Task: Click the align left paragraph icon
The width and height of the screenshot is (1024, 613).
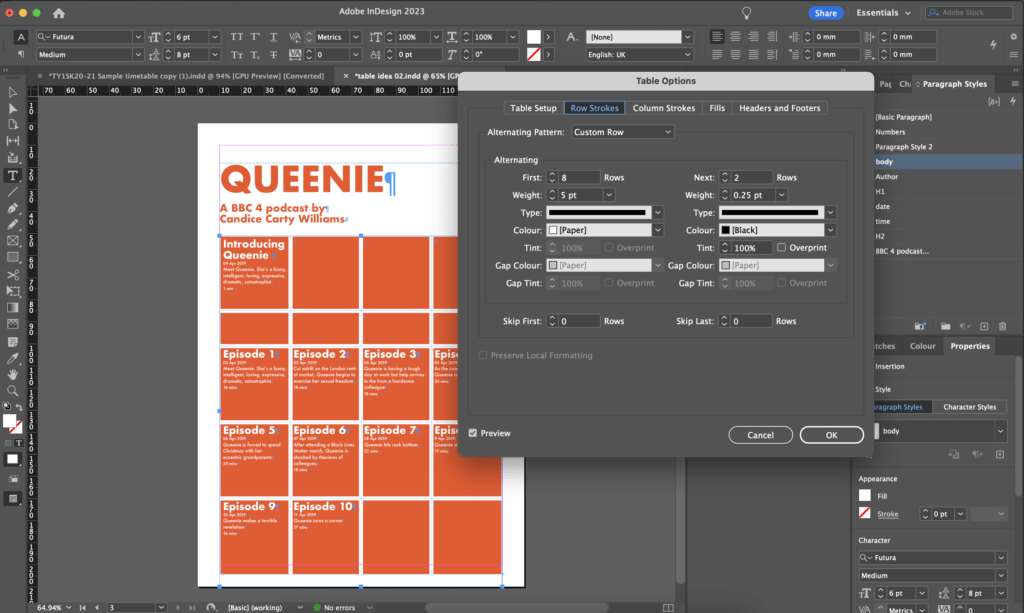Action: (x=717, y=37)
